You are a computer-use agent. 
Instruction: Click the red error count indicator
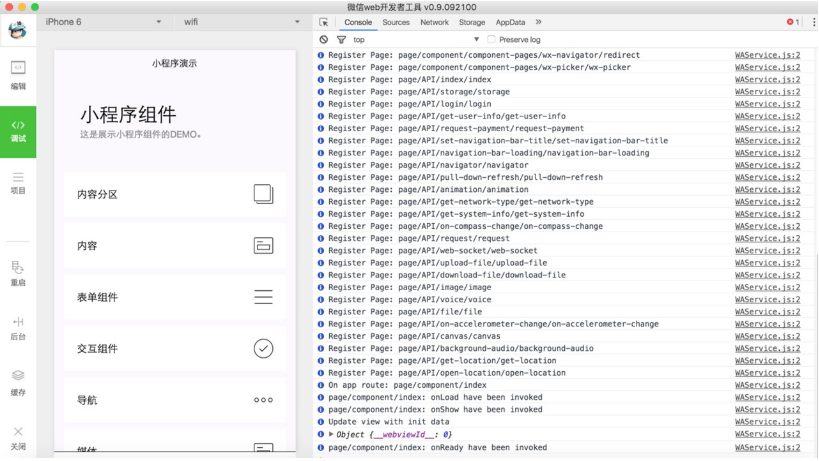(x=793, y=22)
